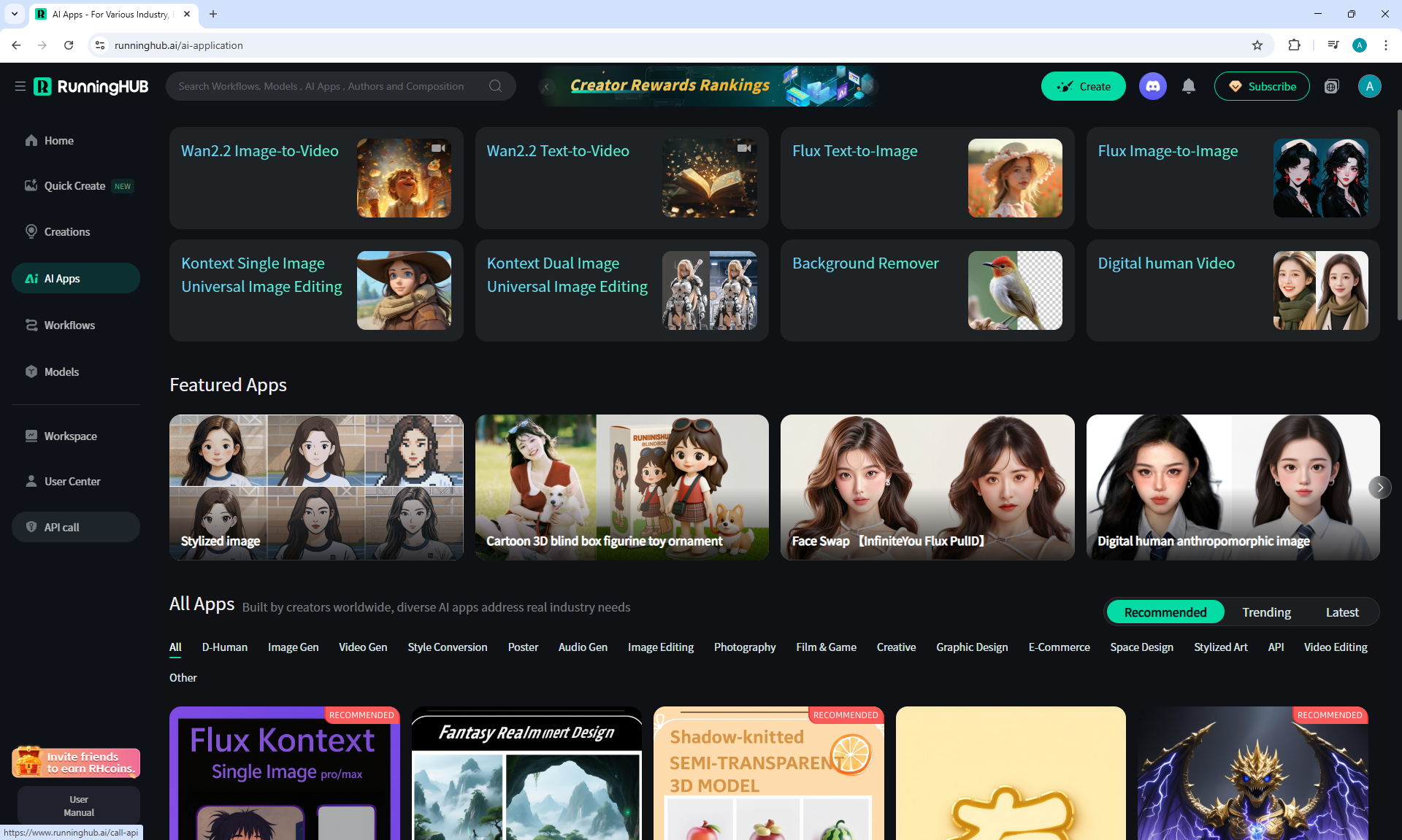
Task: Click the banner's previous arrow
Action: 547,86
